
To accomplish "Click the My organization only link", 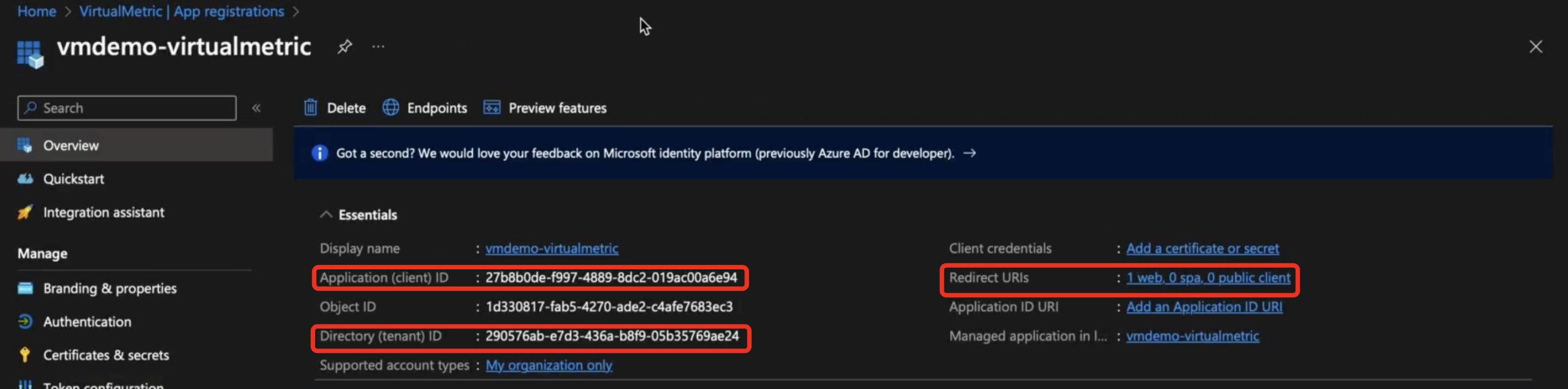I will [x=548, y=365].
